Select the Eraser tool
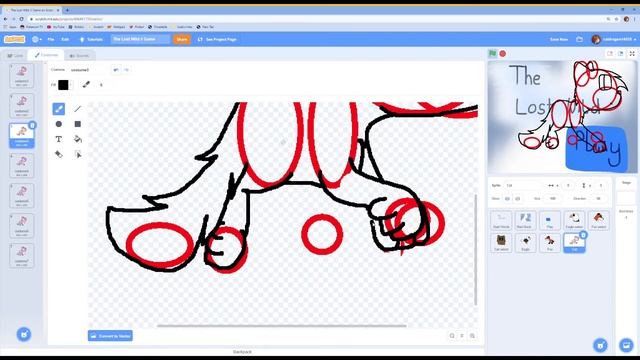This screenshot has height=360, width=640. coord(59,154)
